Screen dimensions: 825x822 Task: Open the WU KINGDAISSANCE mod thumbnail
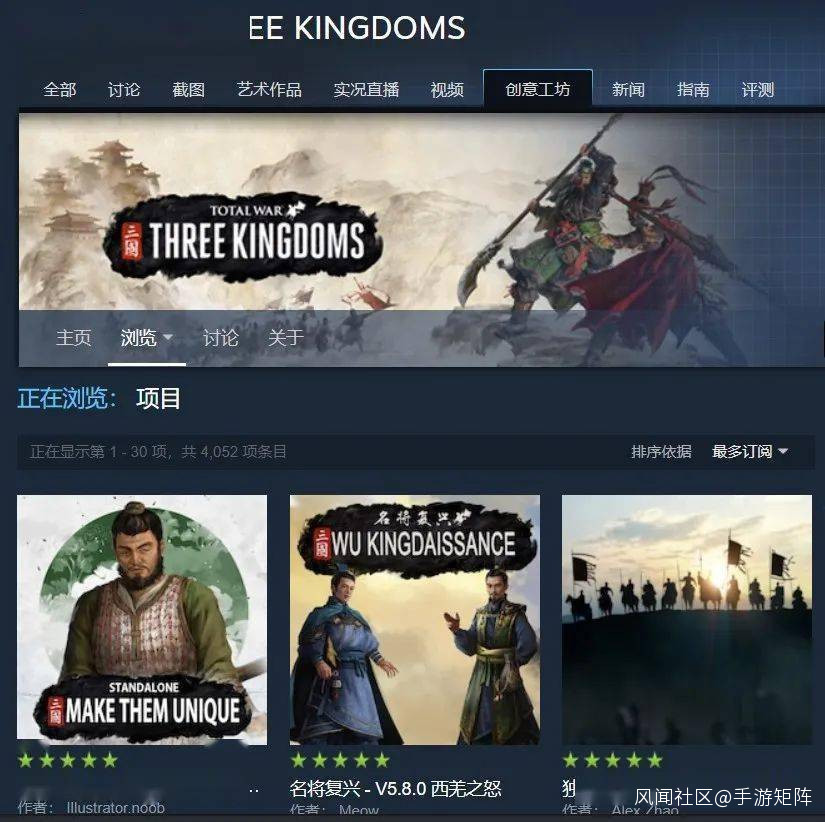pos(415,619)
